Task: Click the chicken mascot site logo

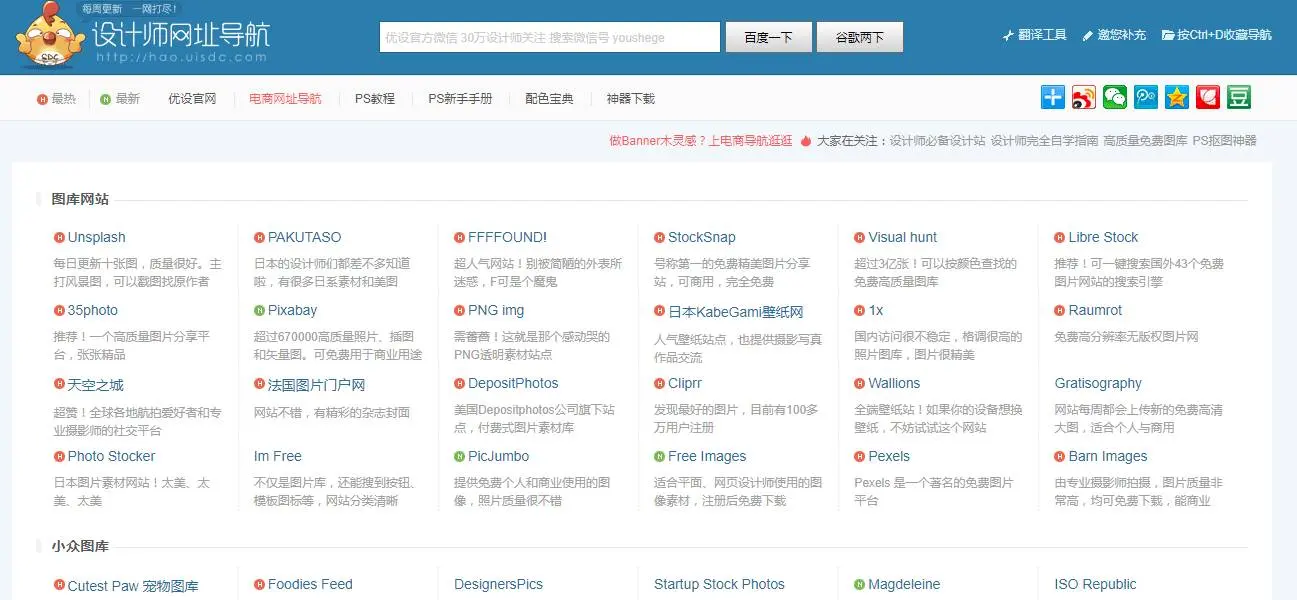Action: coord(48,36)
